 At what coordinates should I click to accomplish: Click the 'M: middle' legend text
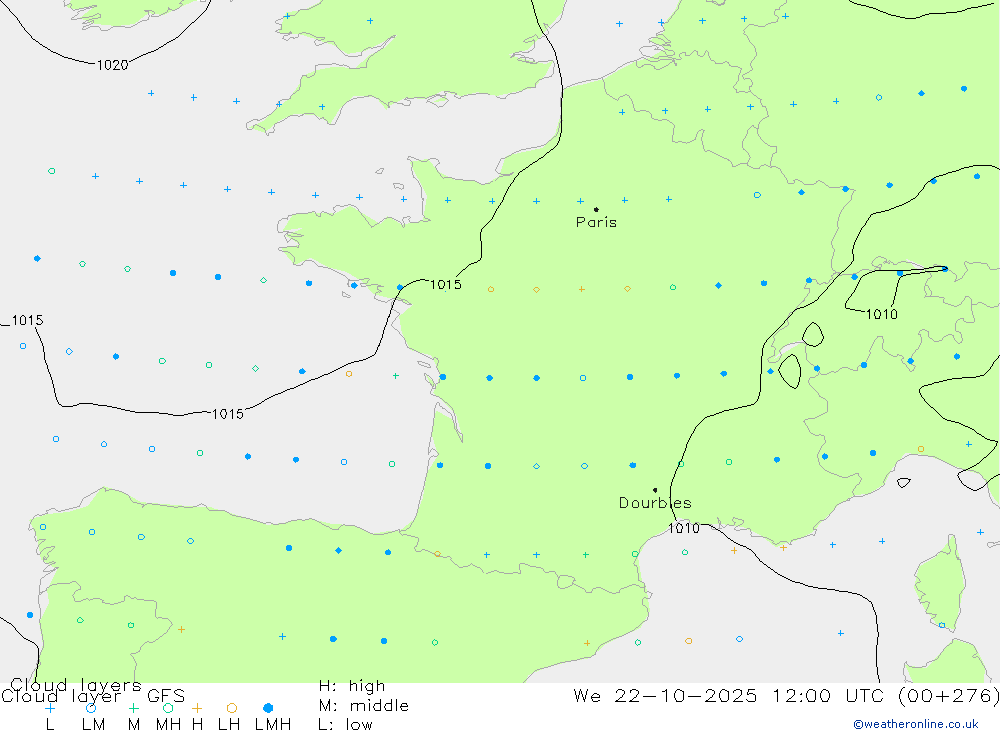(364, 706)
